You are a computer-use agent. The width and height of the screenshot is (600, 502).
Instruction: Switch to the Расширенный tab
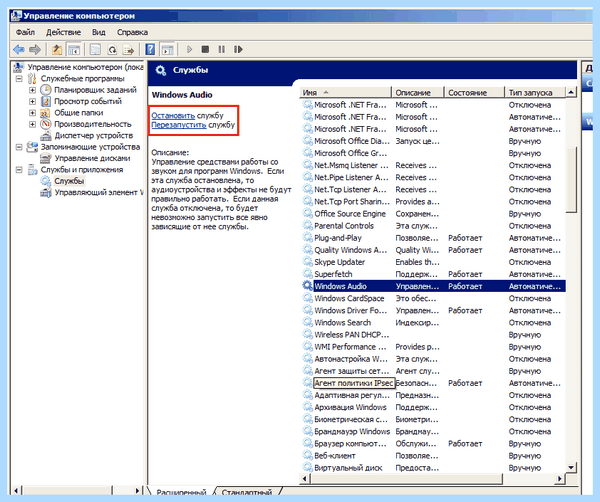click(181, 492)
